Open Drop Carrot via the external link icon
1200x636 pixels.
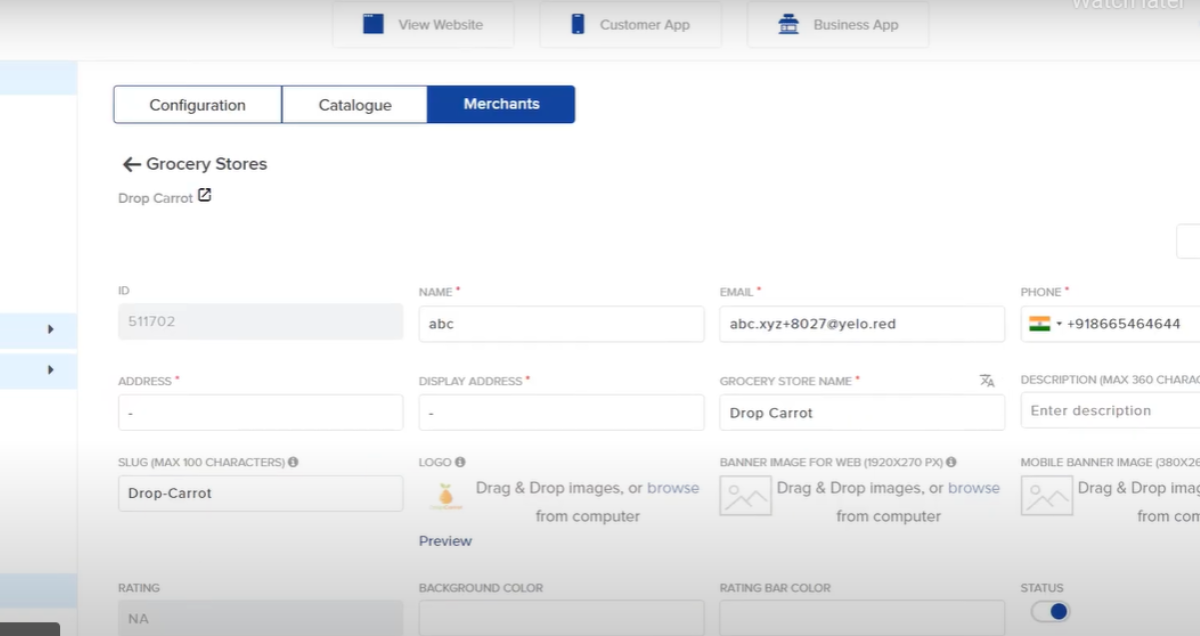click(204, 196)
